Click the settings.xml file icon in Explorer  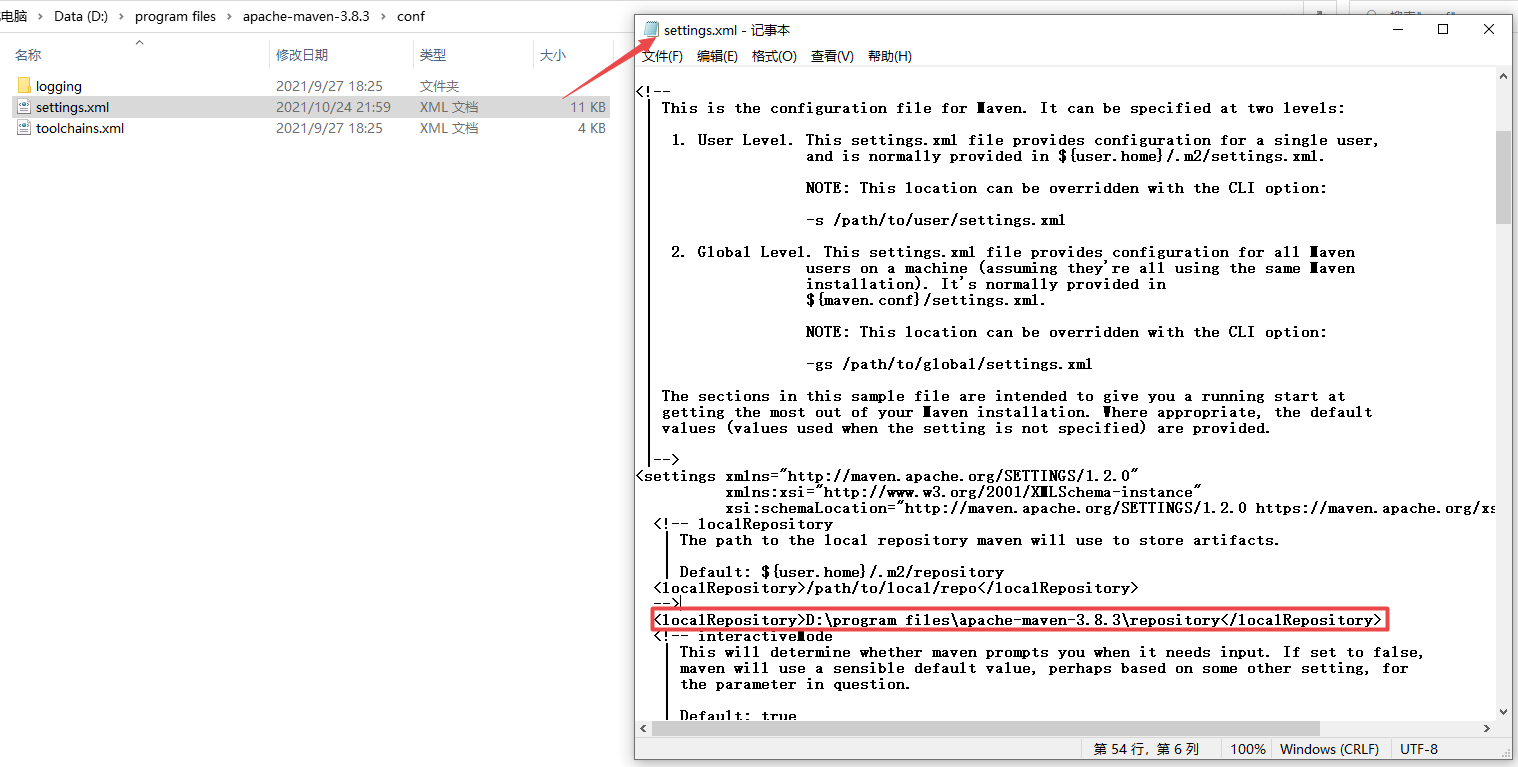[x=24, y=107]
